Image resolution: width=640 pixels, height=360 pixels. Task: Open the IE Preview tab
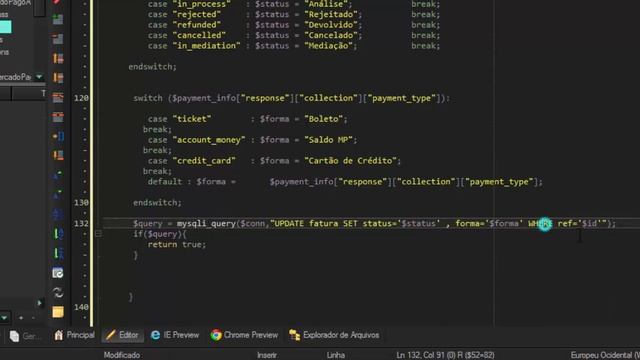tap(175, 335)
